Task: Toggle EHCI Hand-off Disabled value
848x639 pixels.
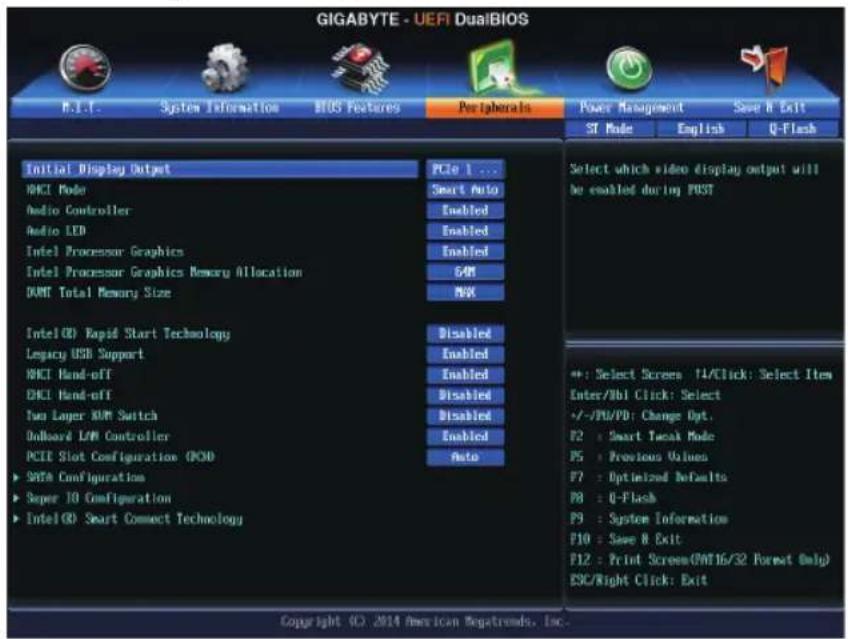Action: pos(465,395)
